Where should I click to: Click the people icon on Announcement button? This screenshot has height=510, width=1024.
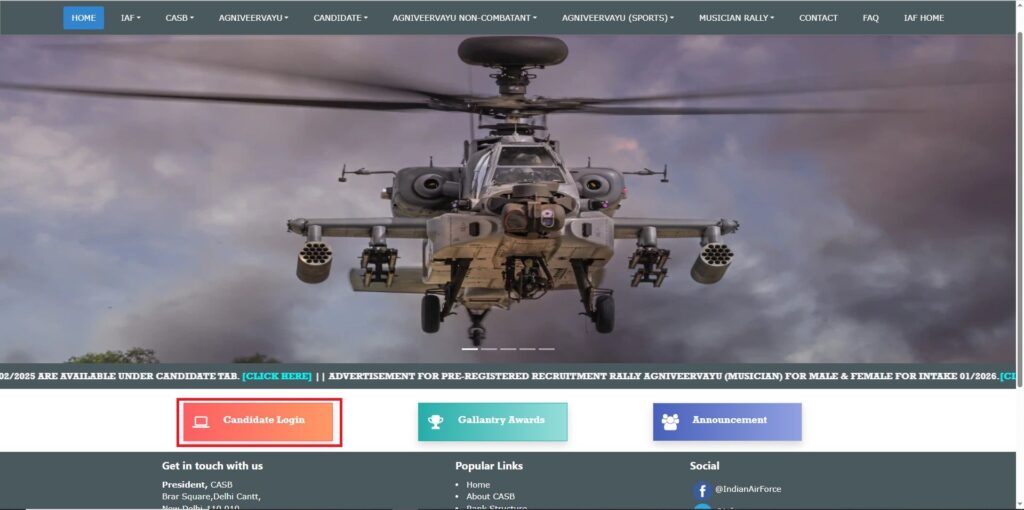[670, 421]
